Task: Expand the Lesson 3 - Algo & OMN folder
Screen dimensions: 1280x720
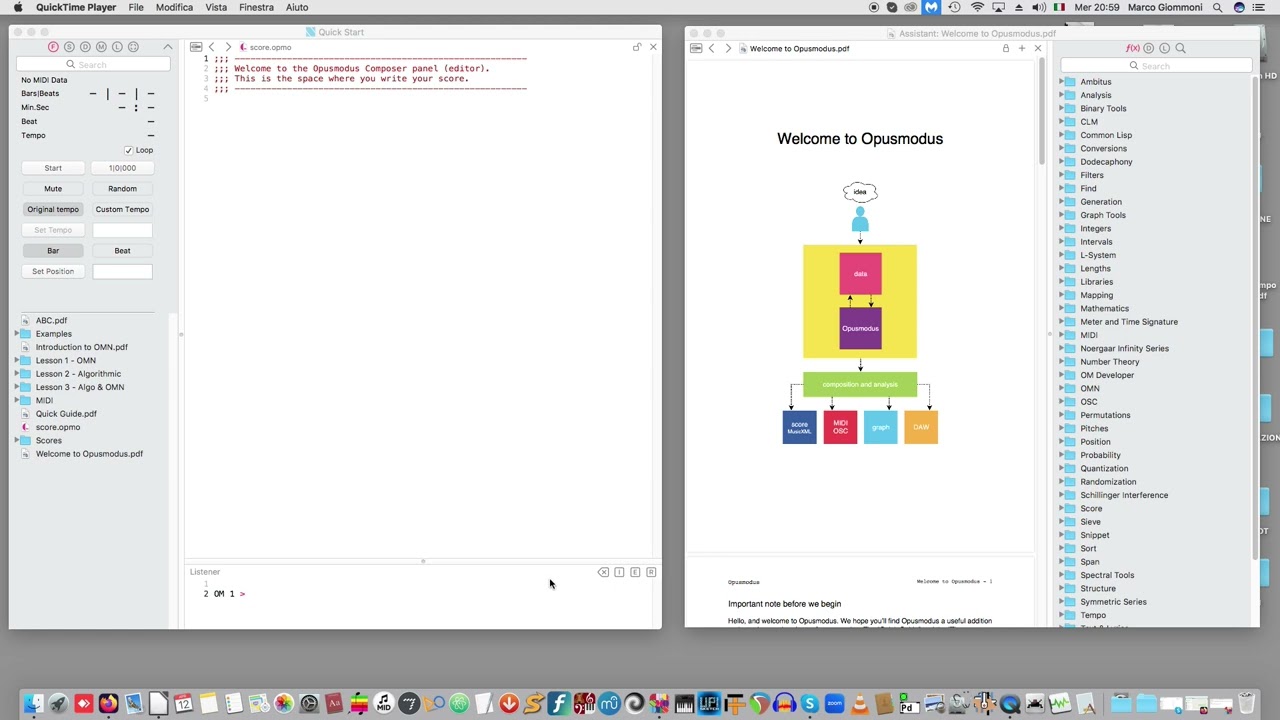Action: [18, 387]
